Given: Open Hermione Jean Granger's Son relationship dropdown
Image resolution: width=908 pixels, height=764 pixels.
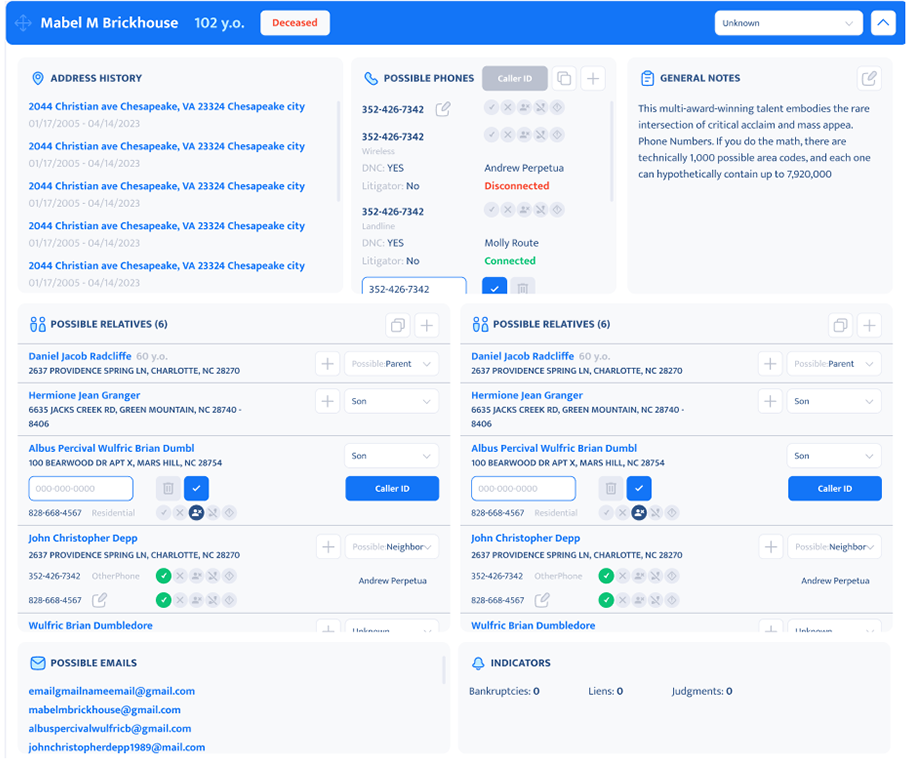Looking at the screenshot, I should pos(391,400).
